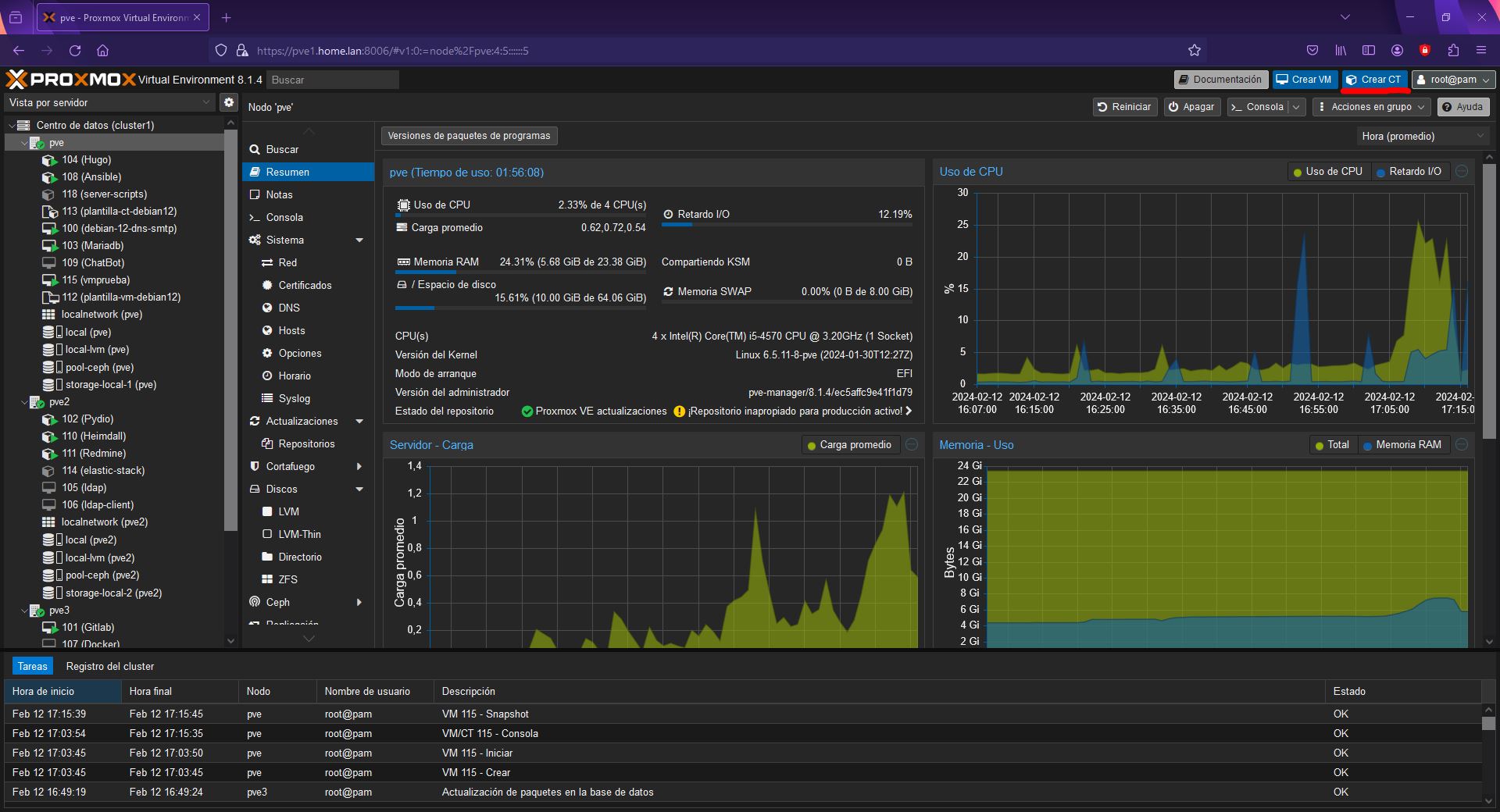Open Resumen in node menu

pyautogui.click(x=309, y=173)
